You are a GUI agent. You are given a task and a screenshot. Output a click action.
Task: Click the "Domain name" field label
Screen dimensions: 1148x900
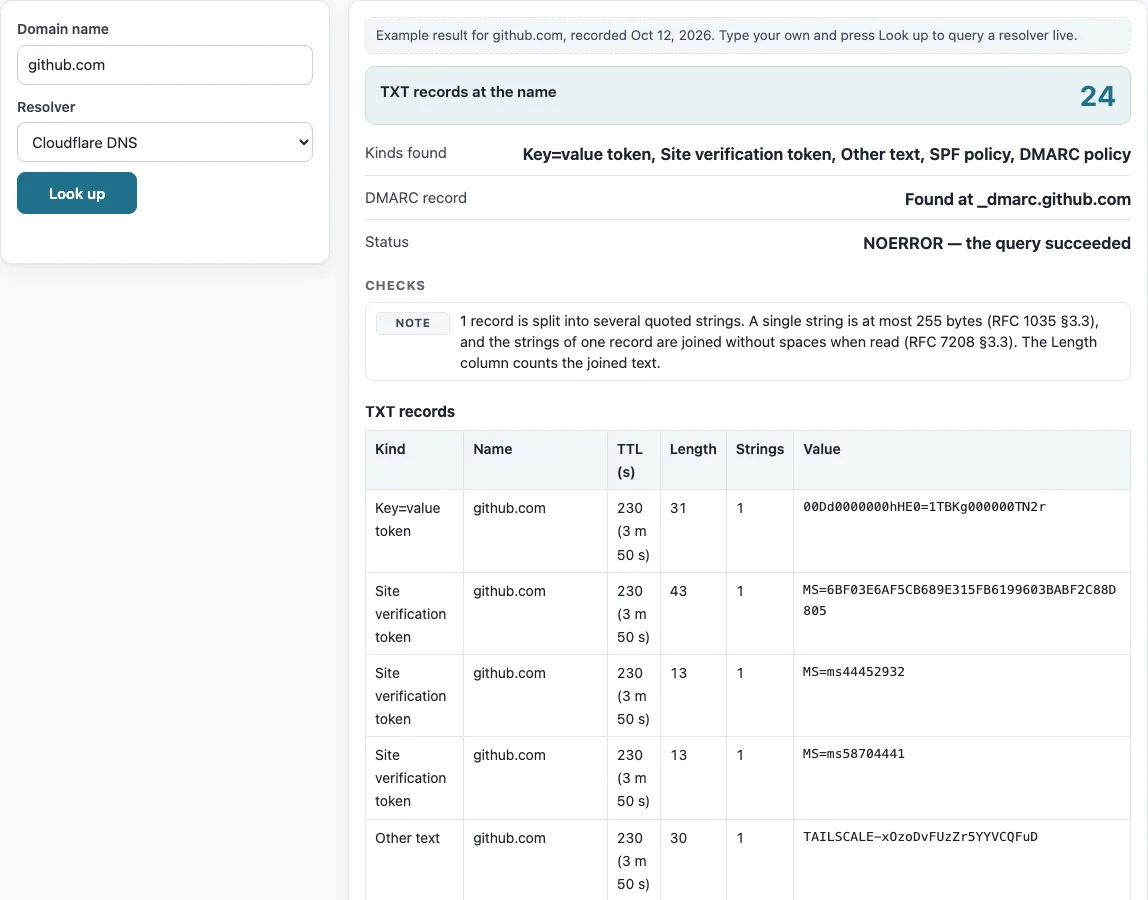[x=63, y=29]
